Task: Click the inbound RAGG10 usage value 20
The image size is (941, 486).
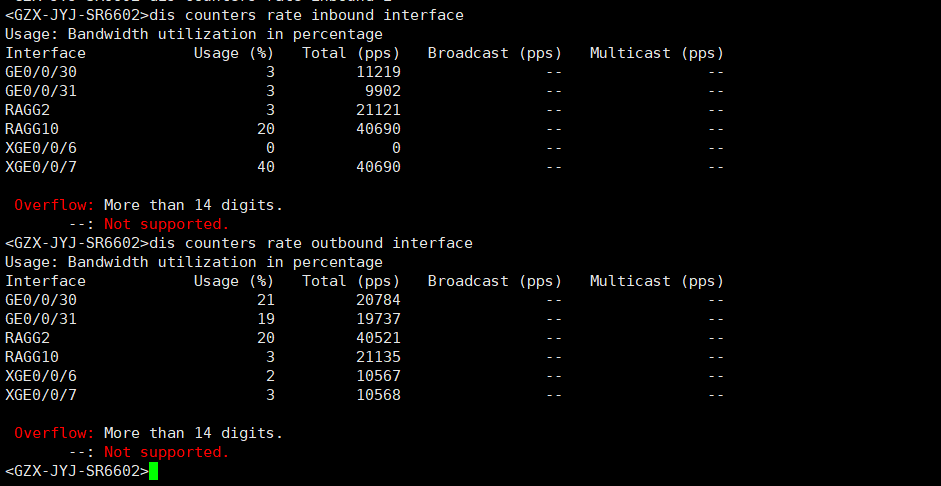Action: coord(265,129)
